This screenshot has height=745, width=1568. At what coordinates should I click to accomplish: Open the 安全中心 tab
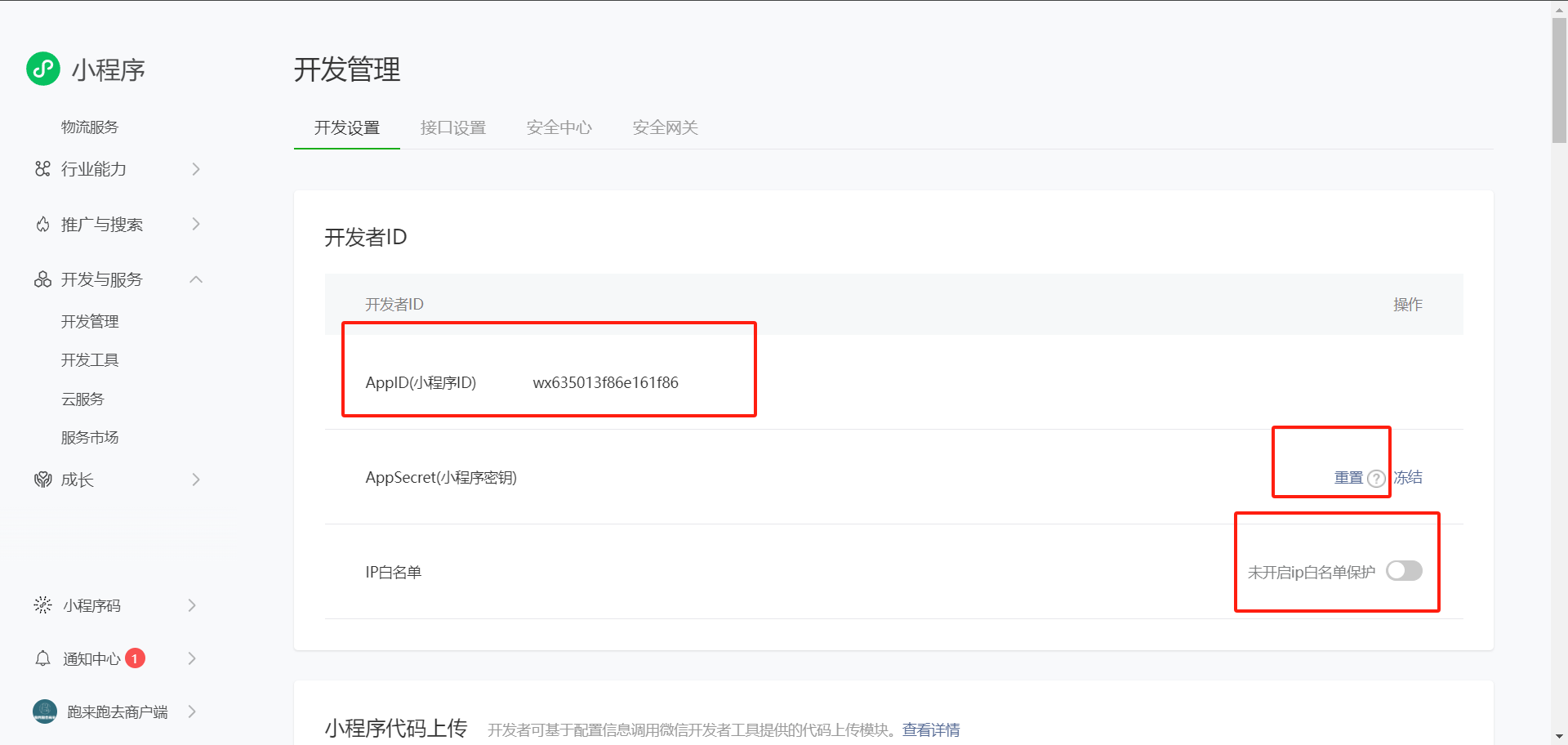click(x=559, y=127)
